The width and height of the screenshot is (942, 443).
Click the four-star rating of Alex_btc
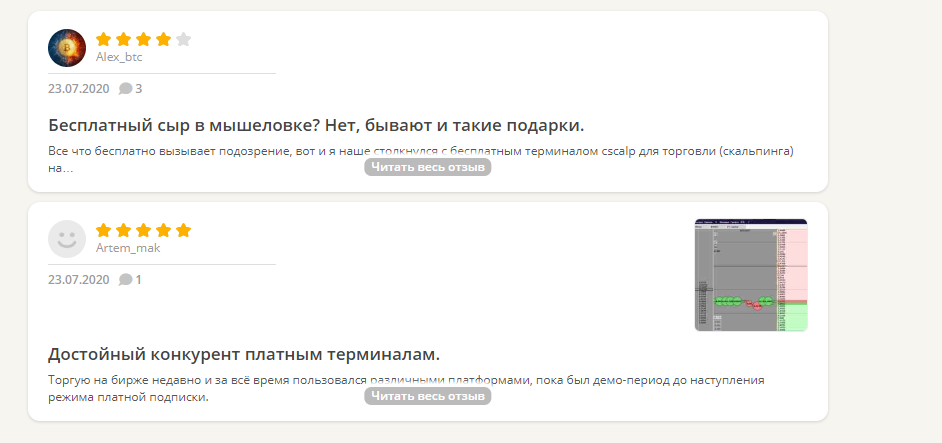tap(144, 40)
